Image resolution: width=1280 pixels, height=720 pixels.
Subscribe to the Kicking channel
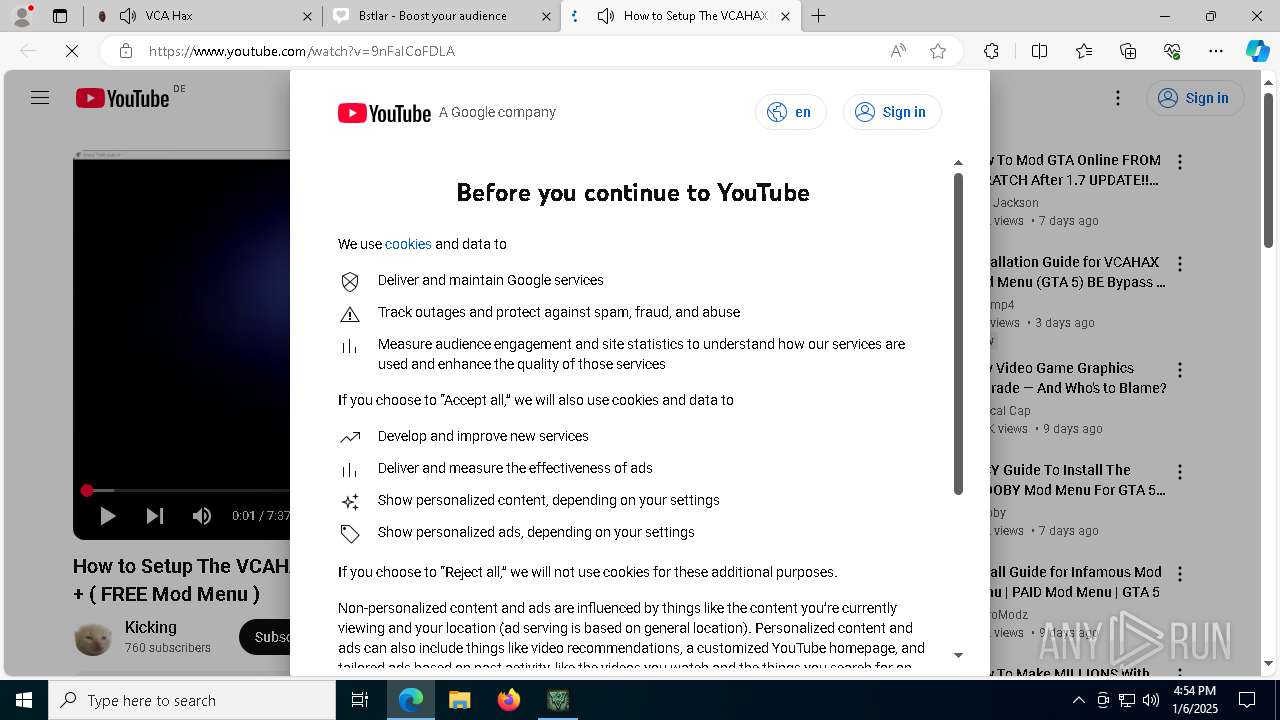(x=266, y=637)
